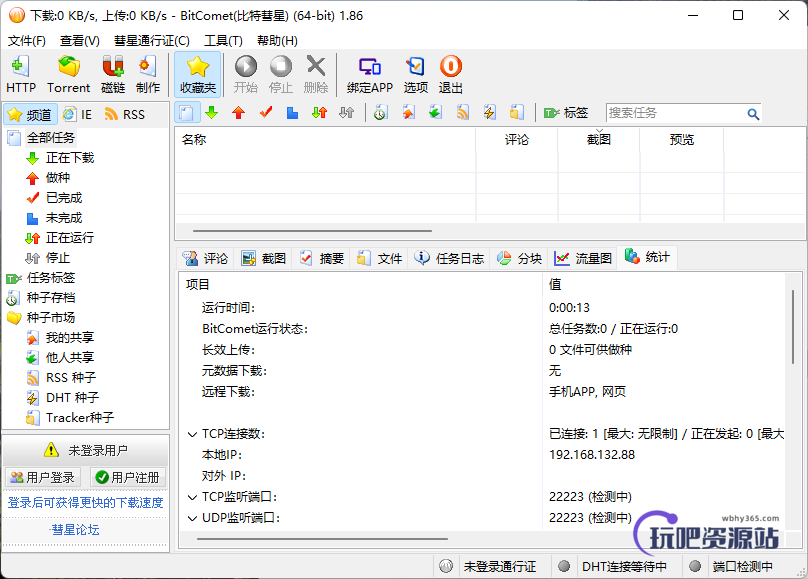
Task: Click the 开始 start task icon
Action: click(x=246, y=74)
